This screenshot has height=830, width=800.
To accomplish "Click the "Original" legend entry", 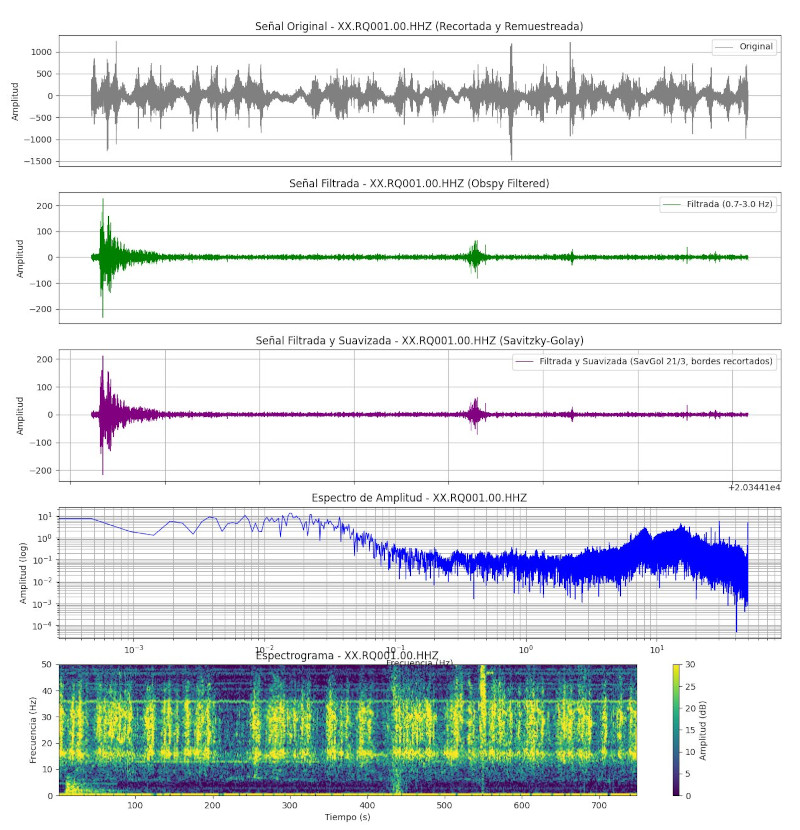I will (756, 46).
